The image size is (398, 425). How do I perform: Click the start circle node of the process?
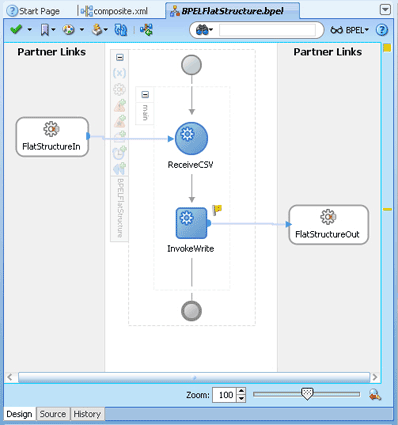(191, 65)
